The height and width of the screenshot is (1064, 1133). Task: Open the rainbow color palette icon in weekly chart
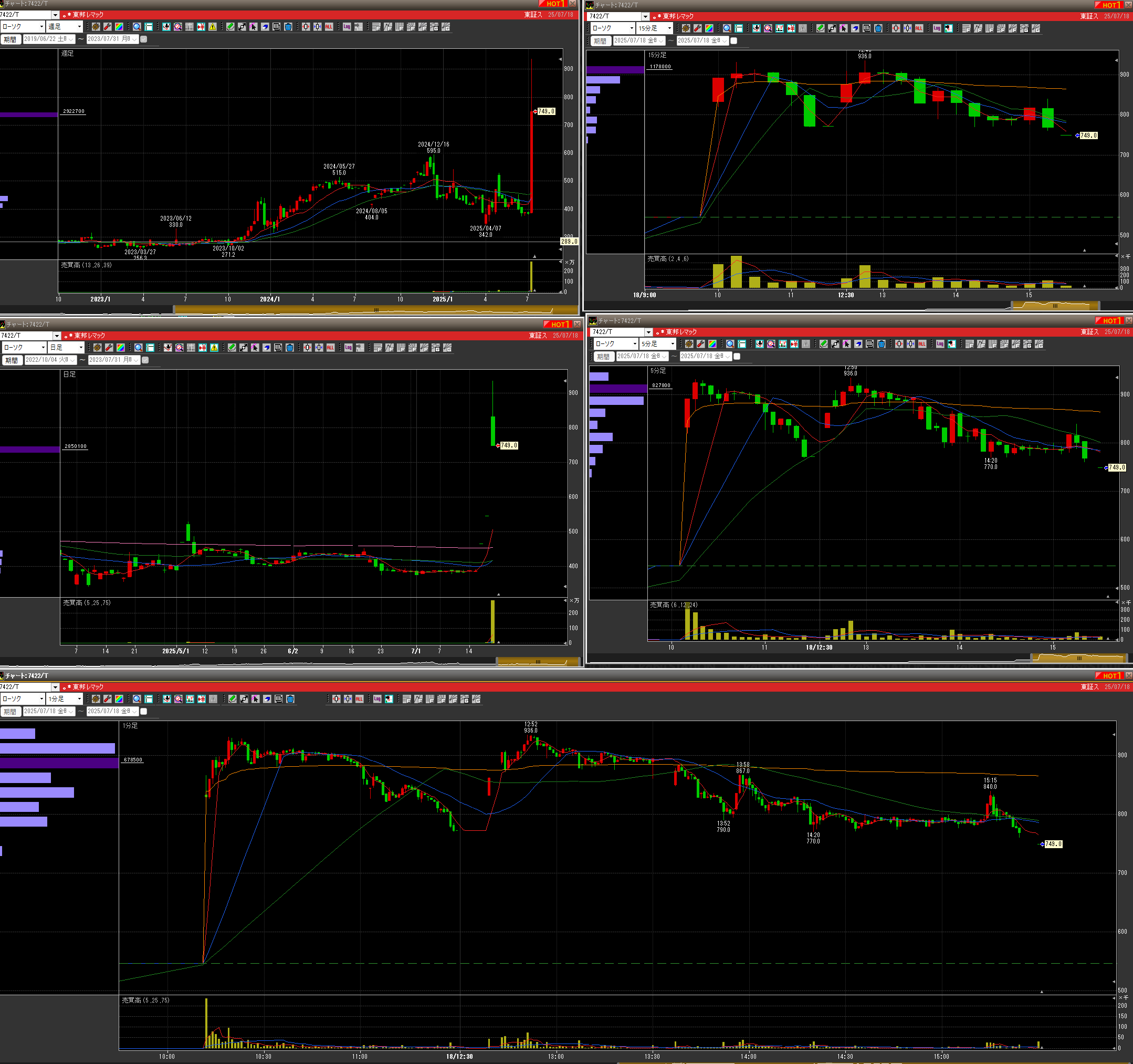119,27
